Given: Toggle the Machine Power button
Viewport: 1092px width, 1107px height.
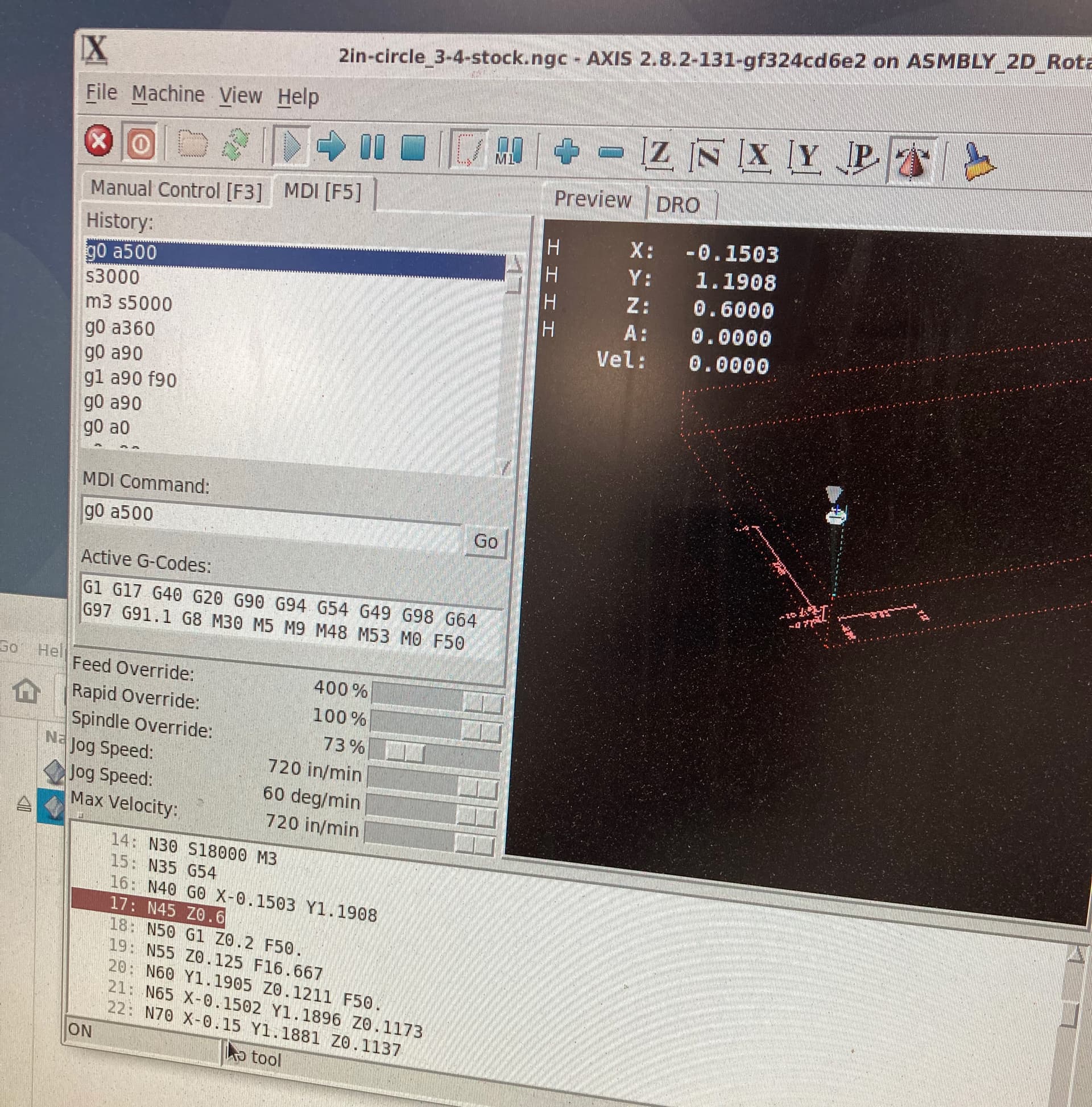Looking at the screenshot, I should pos(140,144).
